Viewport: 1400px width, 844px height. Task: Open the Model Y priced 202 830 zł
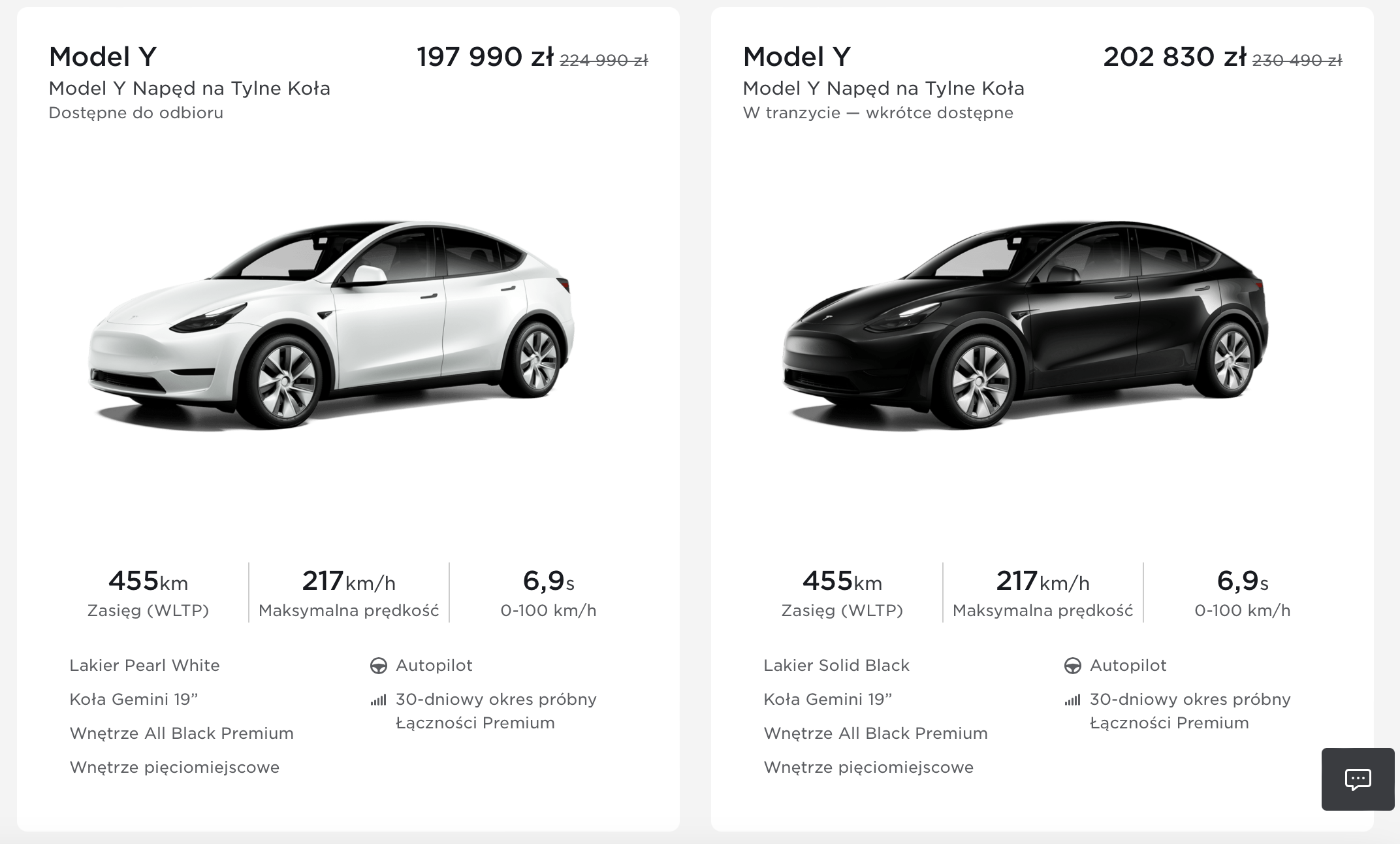[x=797, y=57]
